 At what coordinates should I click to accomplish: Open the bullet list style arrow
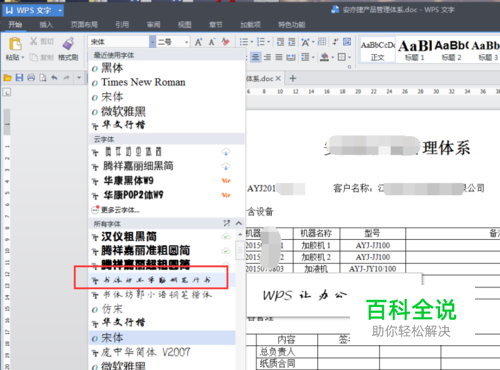(252, 42)
